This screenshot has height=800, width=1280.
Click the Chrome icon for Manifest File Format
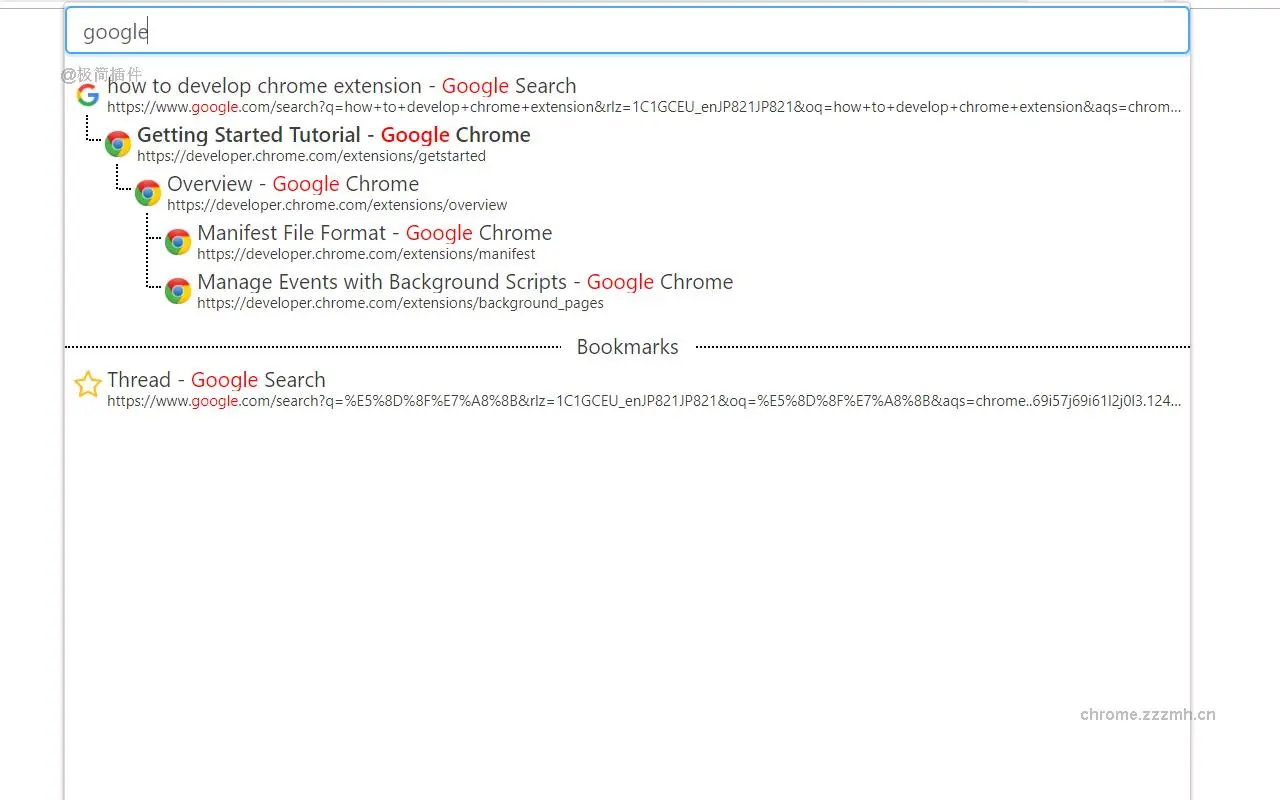click(x=177, y=241)
